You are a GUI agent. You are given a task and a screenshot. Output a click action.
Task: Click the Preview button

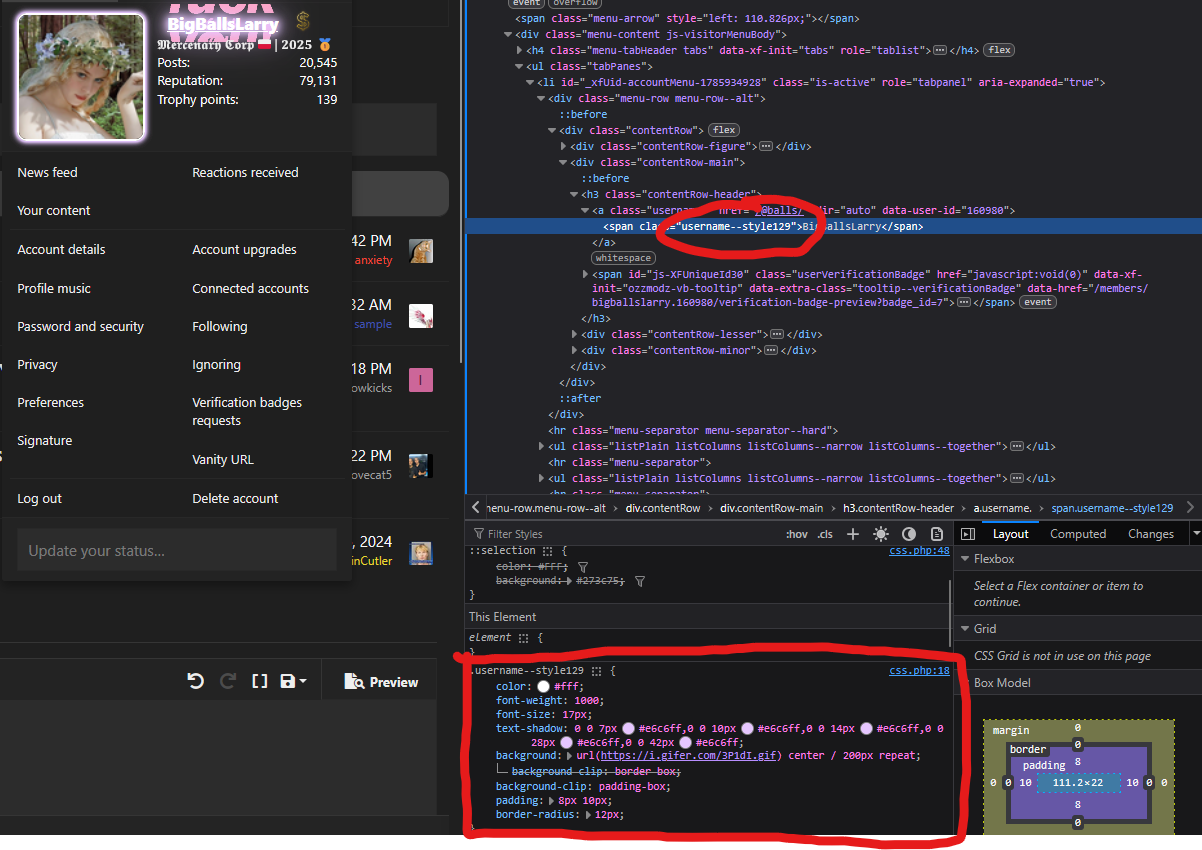(x=381, y=682)
